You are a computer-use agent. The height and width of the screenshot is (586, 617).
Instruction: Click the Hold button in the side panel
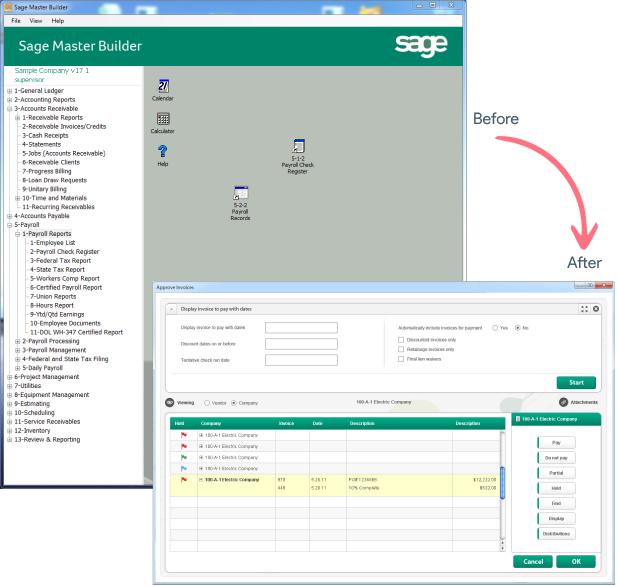pos(556,488)
